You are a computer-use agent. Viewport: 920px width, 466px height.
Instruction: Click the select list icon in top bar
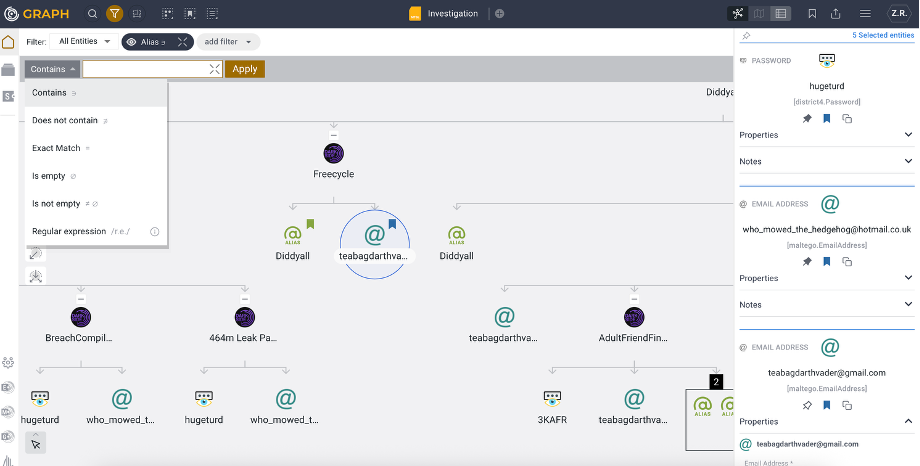pyautogui.click(x=212, y=13)
